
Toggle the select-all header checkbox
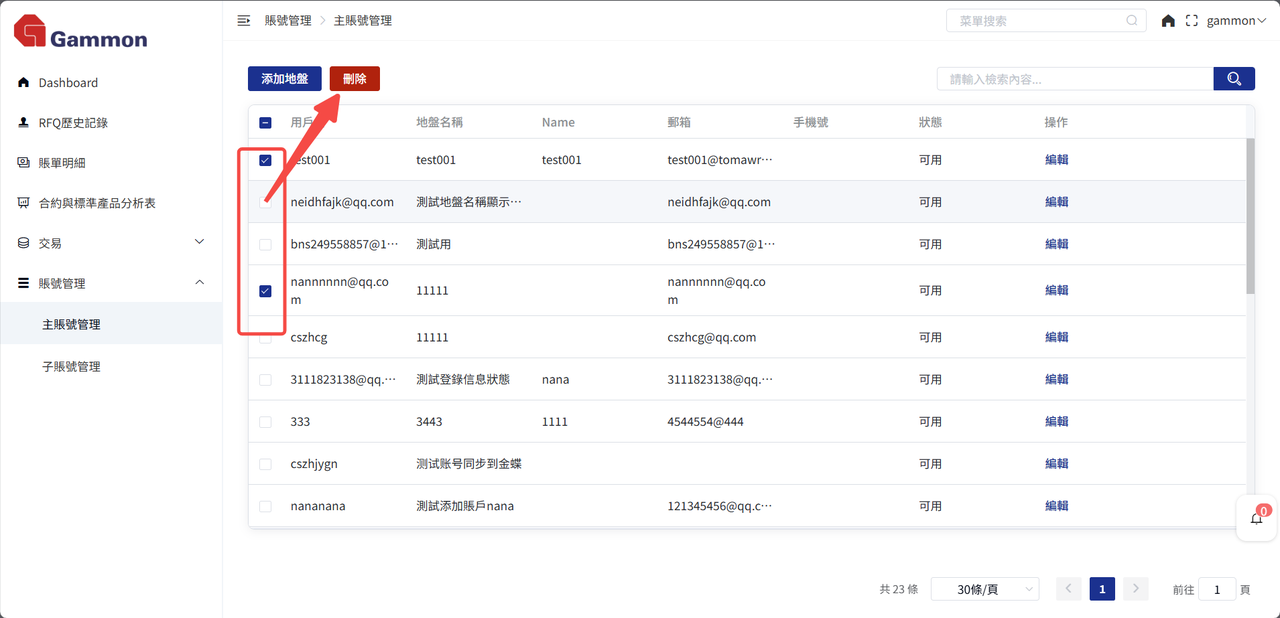tap(265, 123)
